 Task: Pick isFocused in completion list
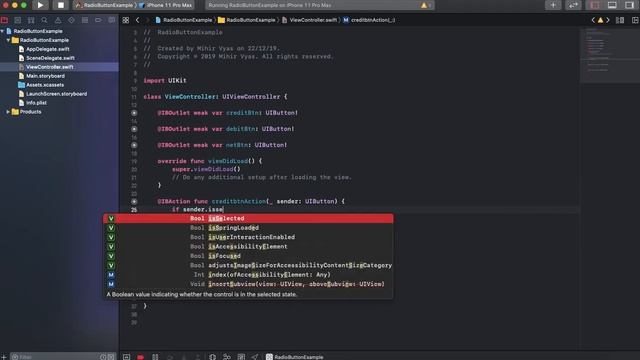tap(248, 256)
